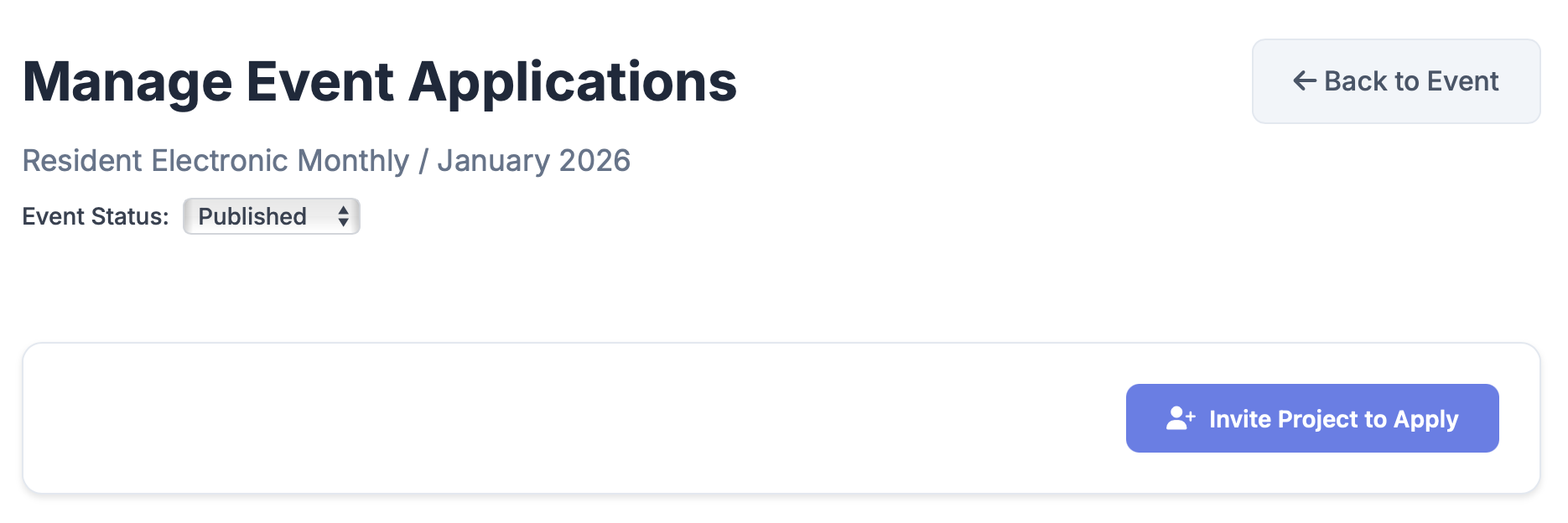Click the arrow glyph preceding the Back to Event label
The height and width of the screenshot is (523, 1568).
[1302, 80]
